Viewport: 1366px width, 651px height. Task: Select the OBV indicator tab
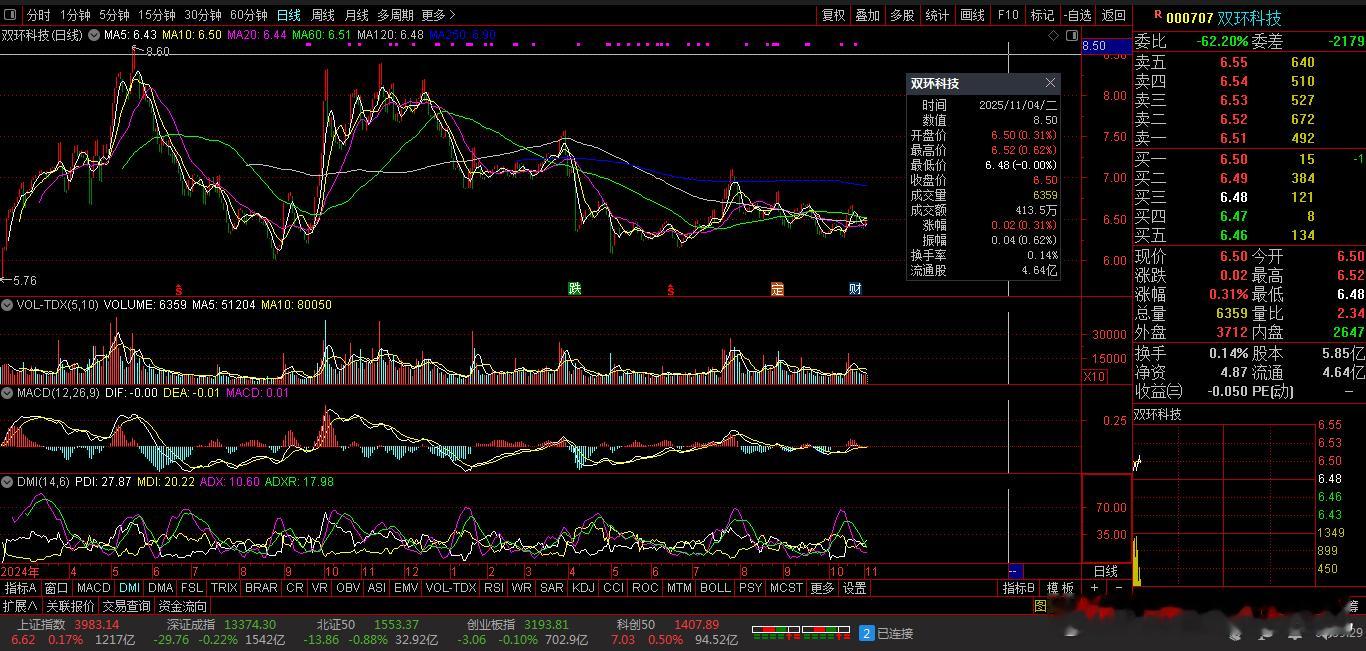point(348,588)
